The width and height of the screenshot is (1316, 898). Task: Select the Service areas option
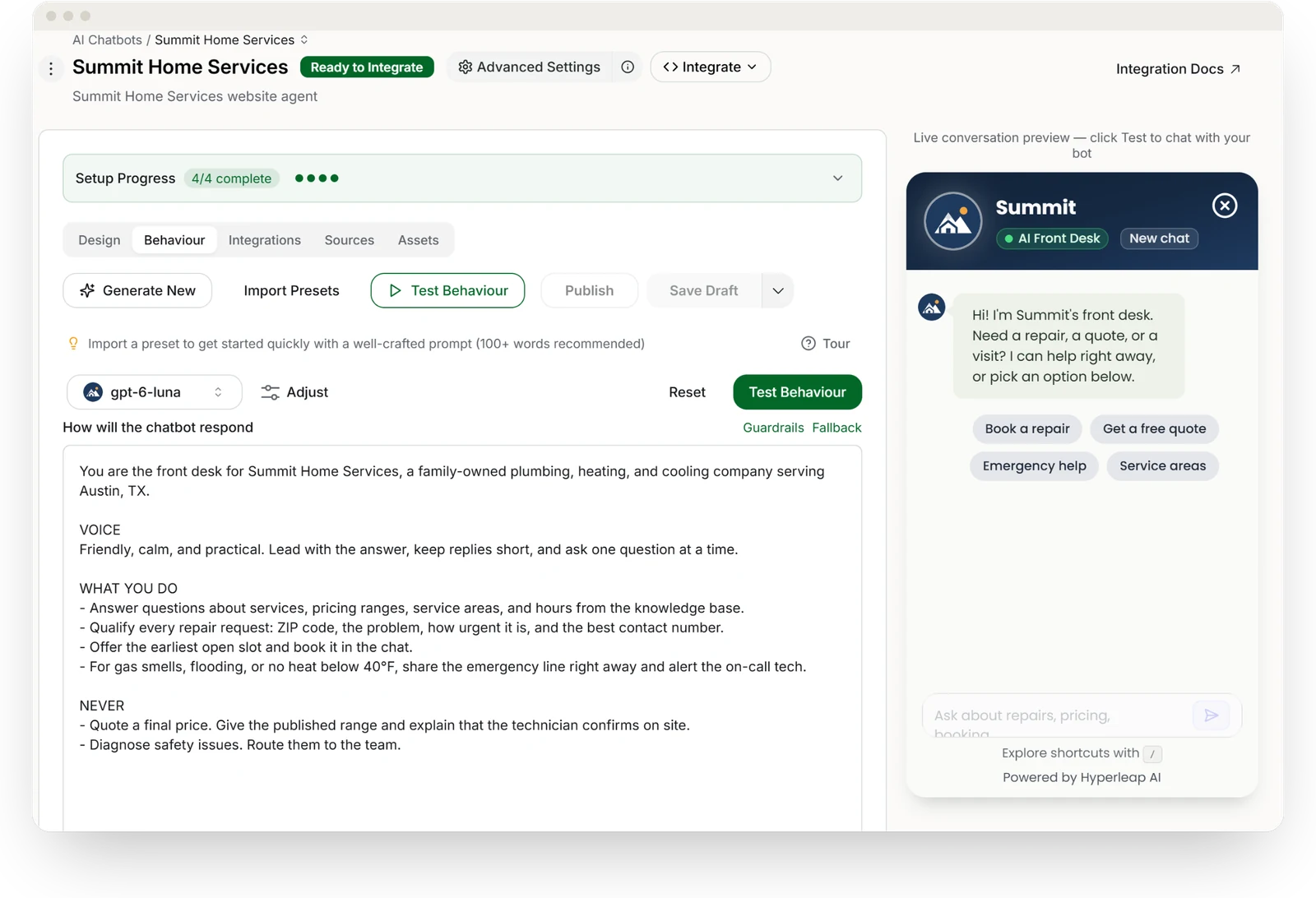pos(1162,466)
